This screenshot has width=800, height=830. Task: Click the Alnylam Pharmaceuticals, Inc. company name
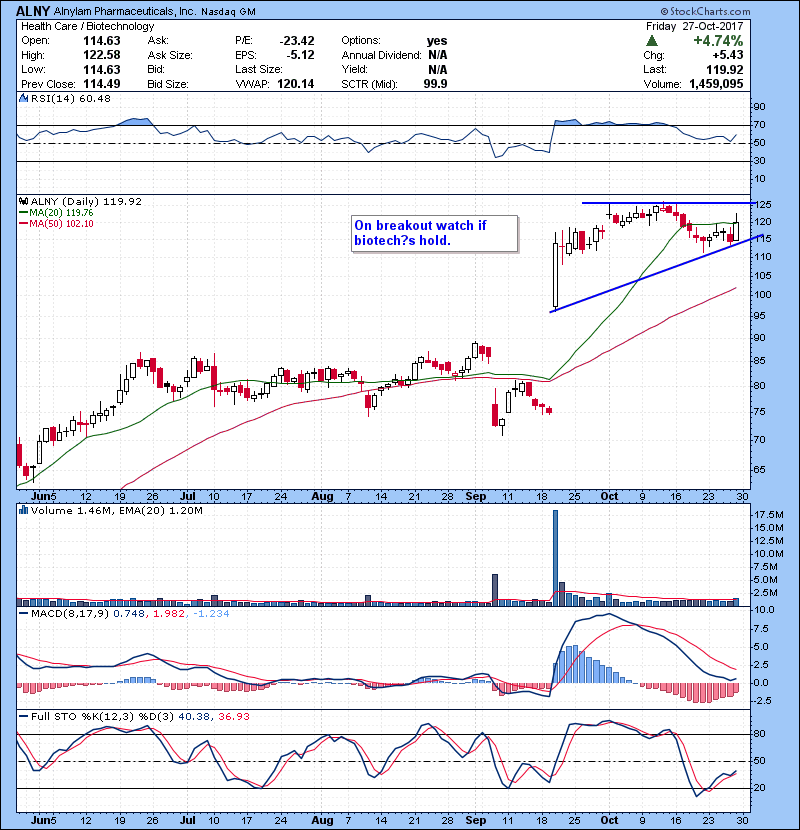click(x=124, y=11)
